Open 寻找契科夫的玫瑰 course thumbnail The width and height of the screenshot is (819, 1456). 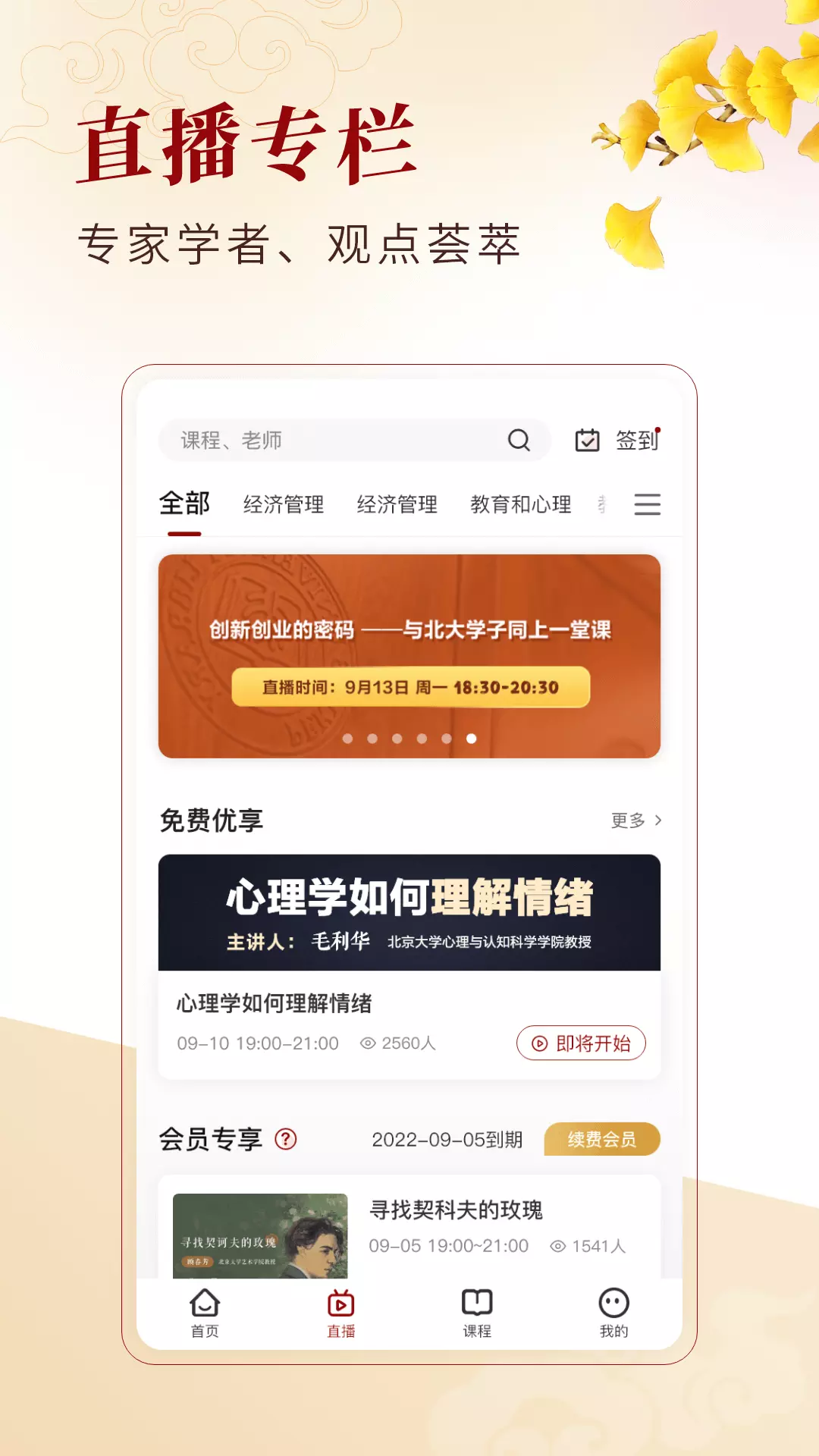coord(260,1236)
